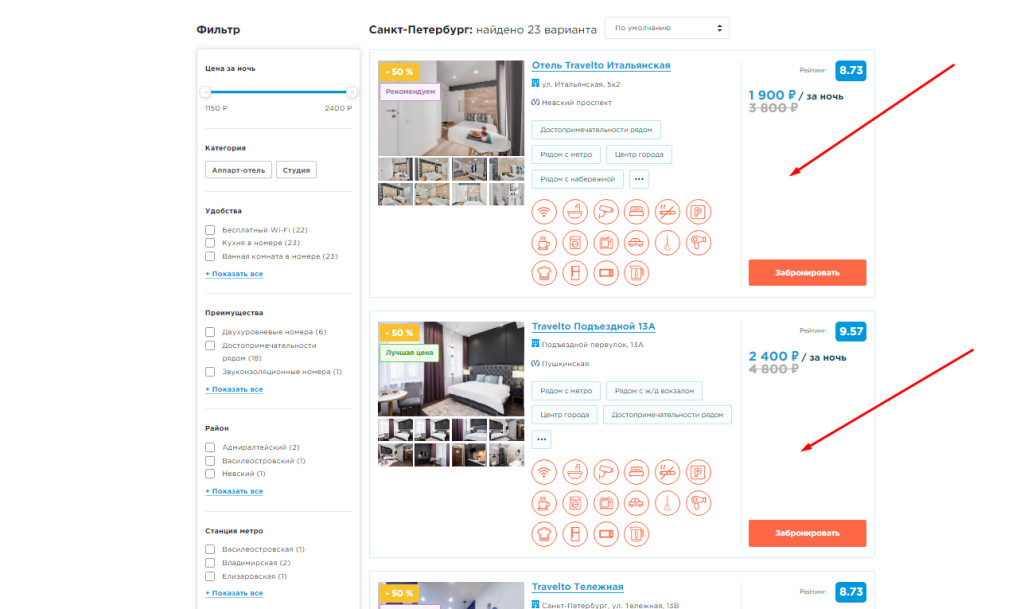1024x609 pixels.
Task: Open Travelto Подъездной 13А title link
Action: pos(593,326)
